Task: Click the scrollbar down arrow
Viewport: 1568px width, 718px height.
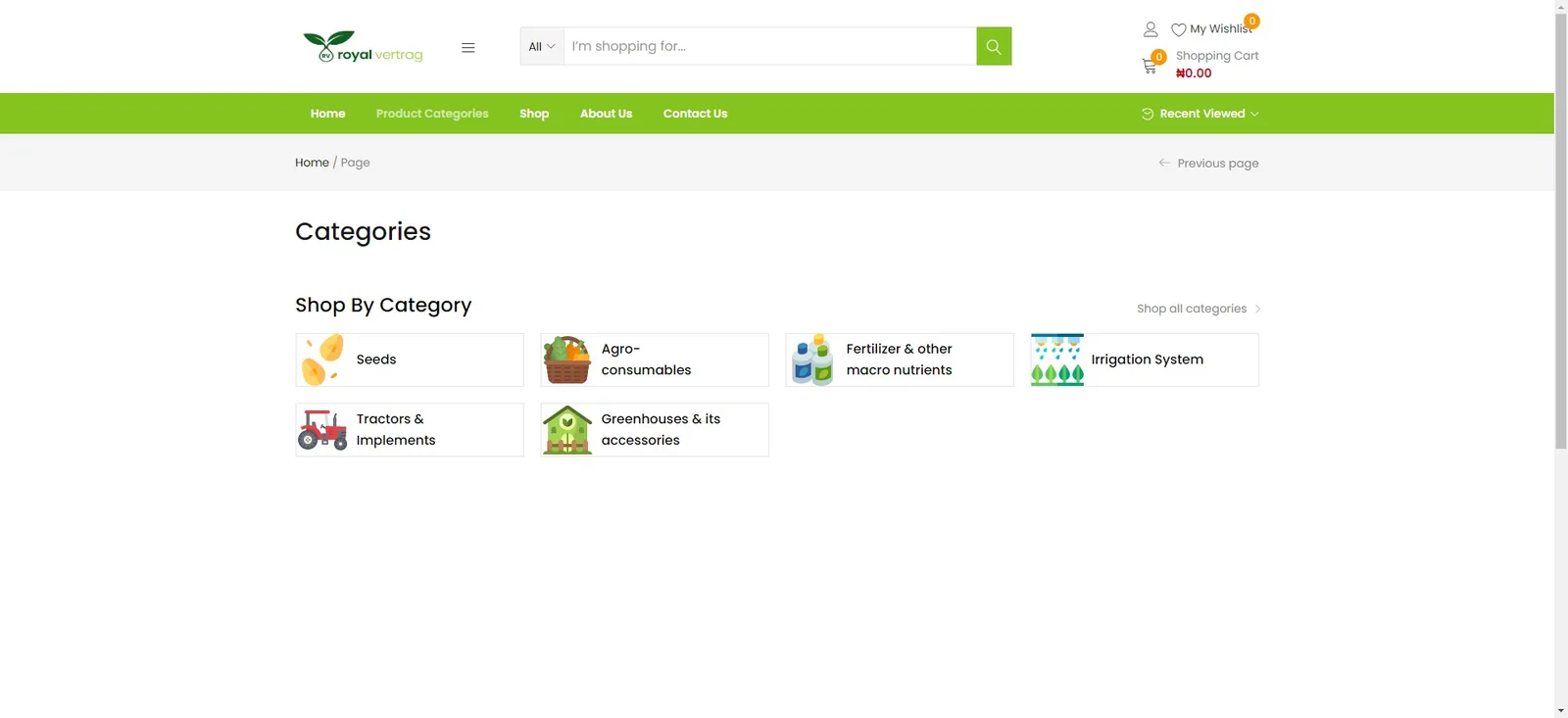Action: 1561,710
